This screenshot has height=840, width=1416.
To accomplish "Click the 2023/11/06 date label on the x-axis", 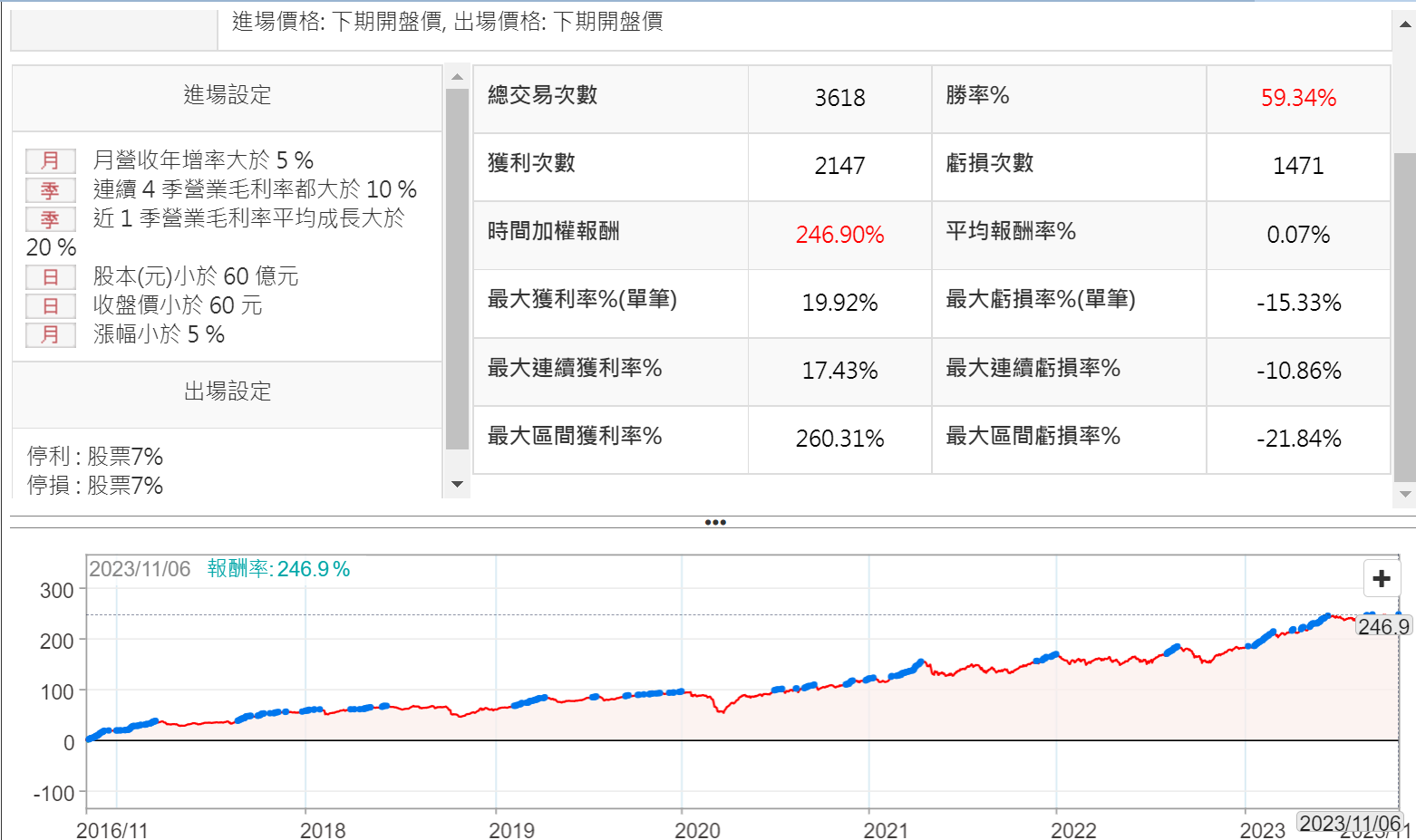I will [x=1349, y=823].
